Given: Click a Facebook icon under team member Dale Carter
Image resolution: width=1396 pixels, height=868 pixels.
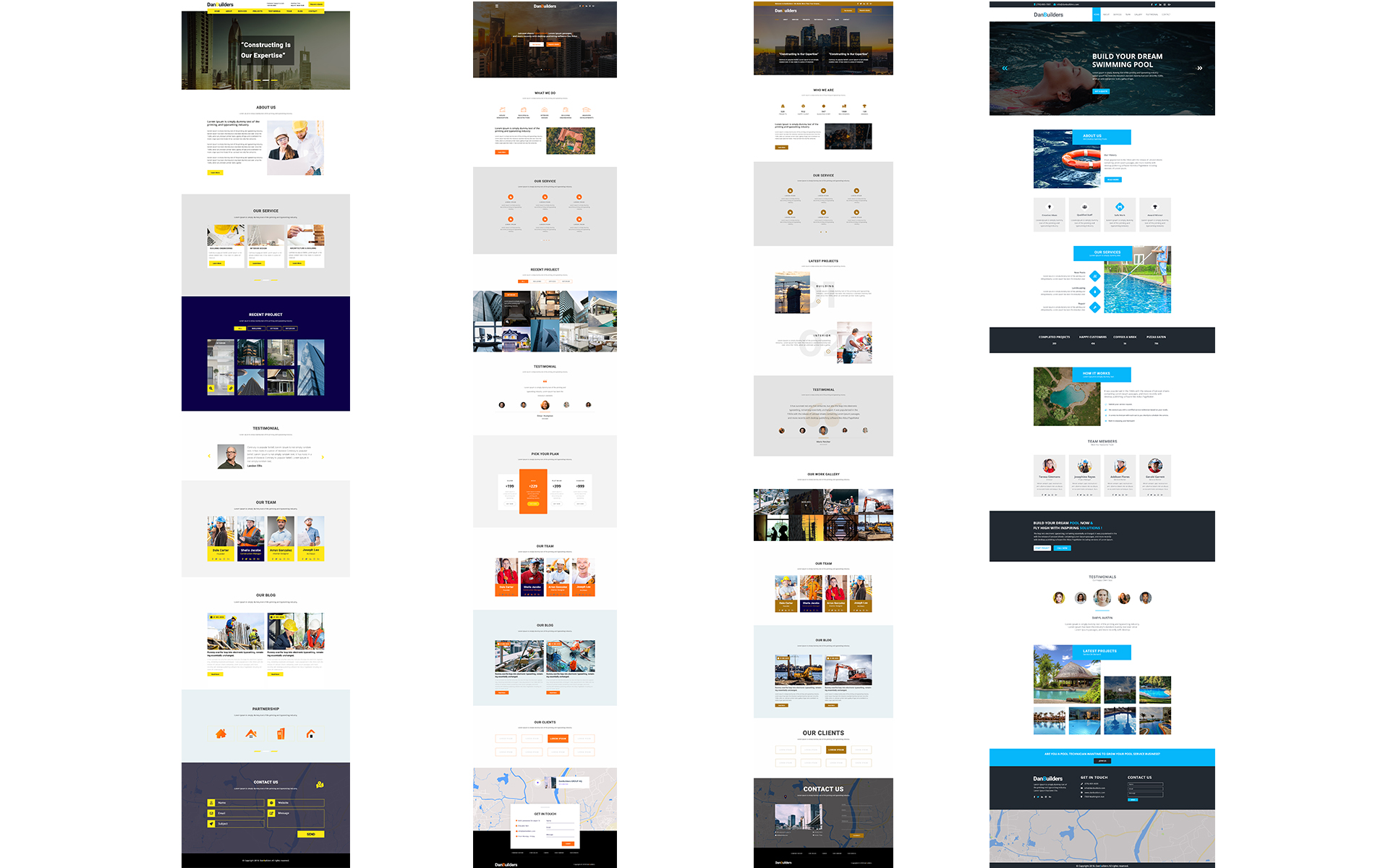Looking at the screenshot, I should pos(213,559).
